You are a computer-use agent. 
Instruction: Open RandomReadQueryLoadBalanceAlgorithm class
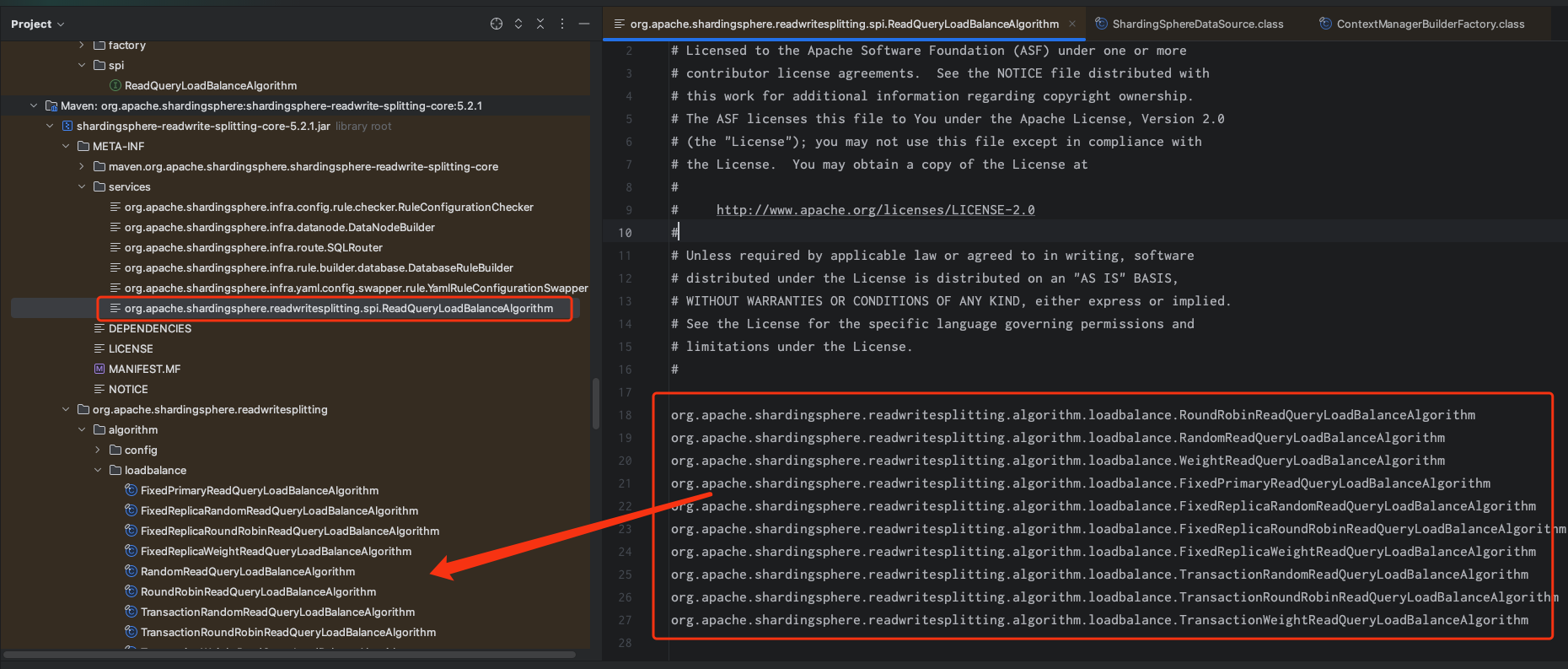(247, 571)
